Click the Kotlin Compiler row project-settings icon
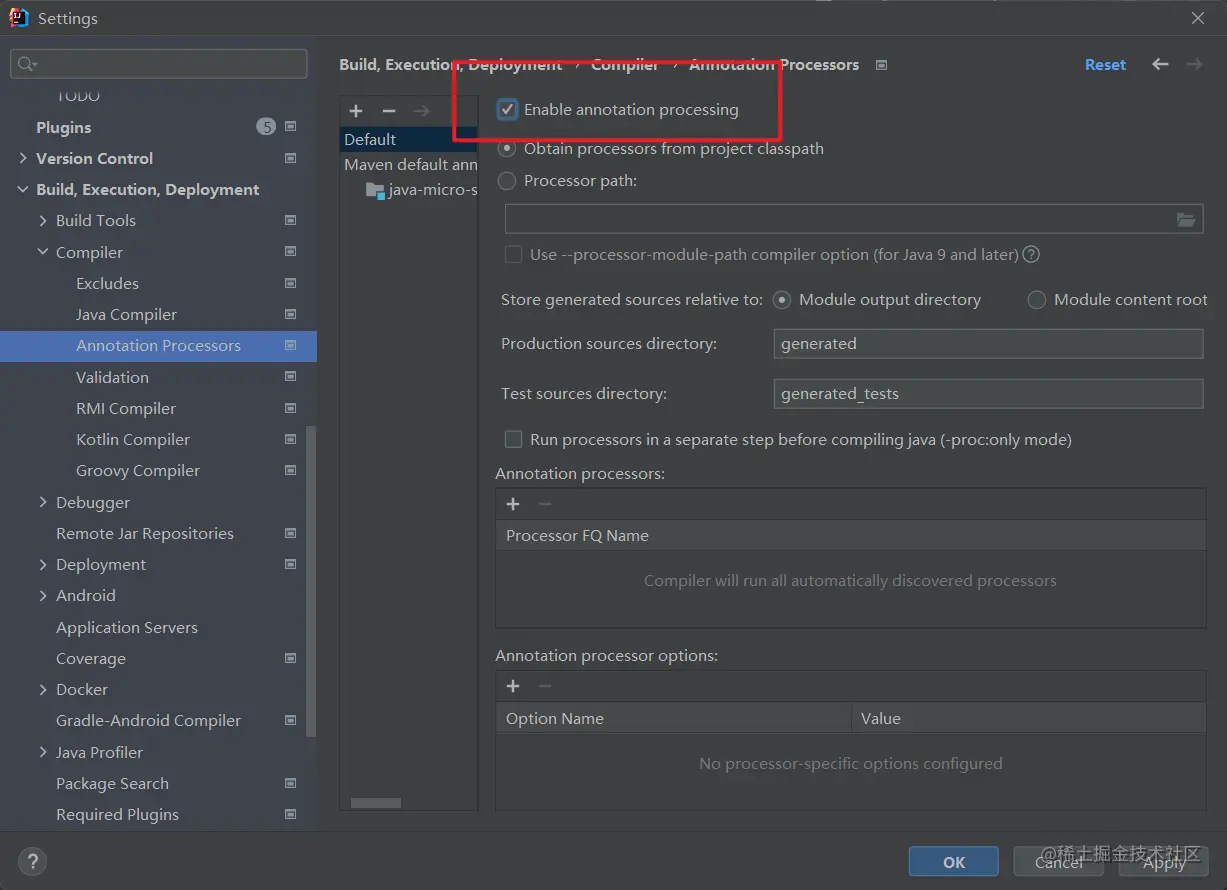This screenshot has width=1227, height=890. tap(290, 439)
